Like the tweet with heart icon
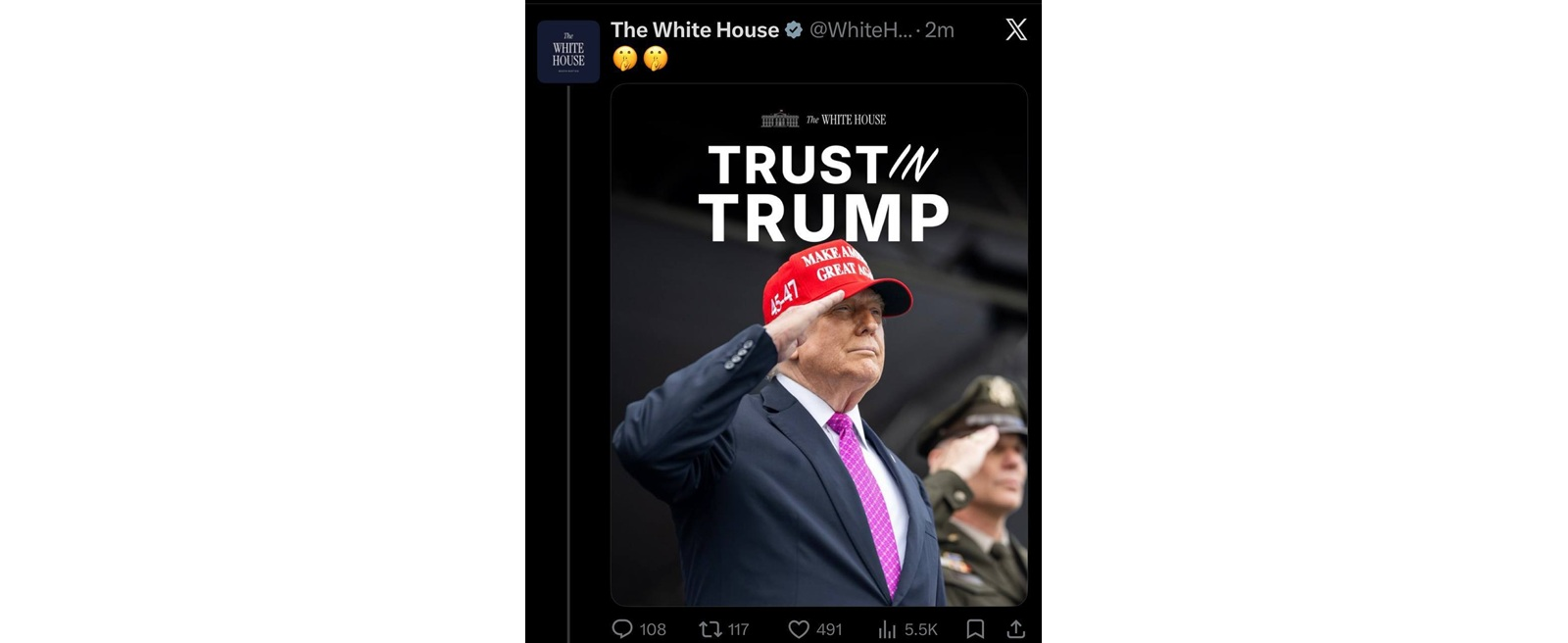Image resolution: width=1568 pixels, height=643 pixels. tap(799, 629)
